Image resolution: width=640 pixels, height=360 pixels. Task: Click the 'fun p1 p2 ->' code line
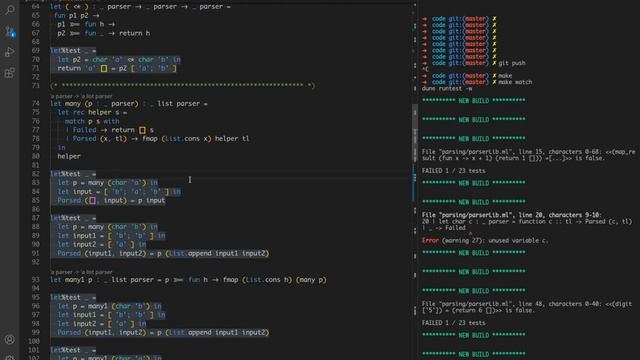76,16
